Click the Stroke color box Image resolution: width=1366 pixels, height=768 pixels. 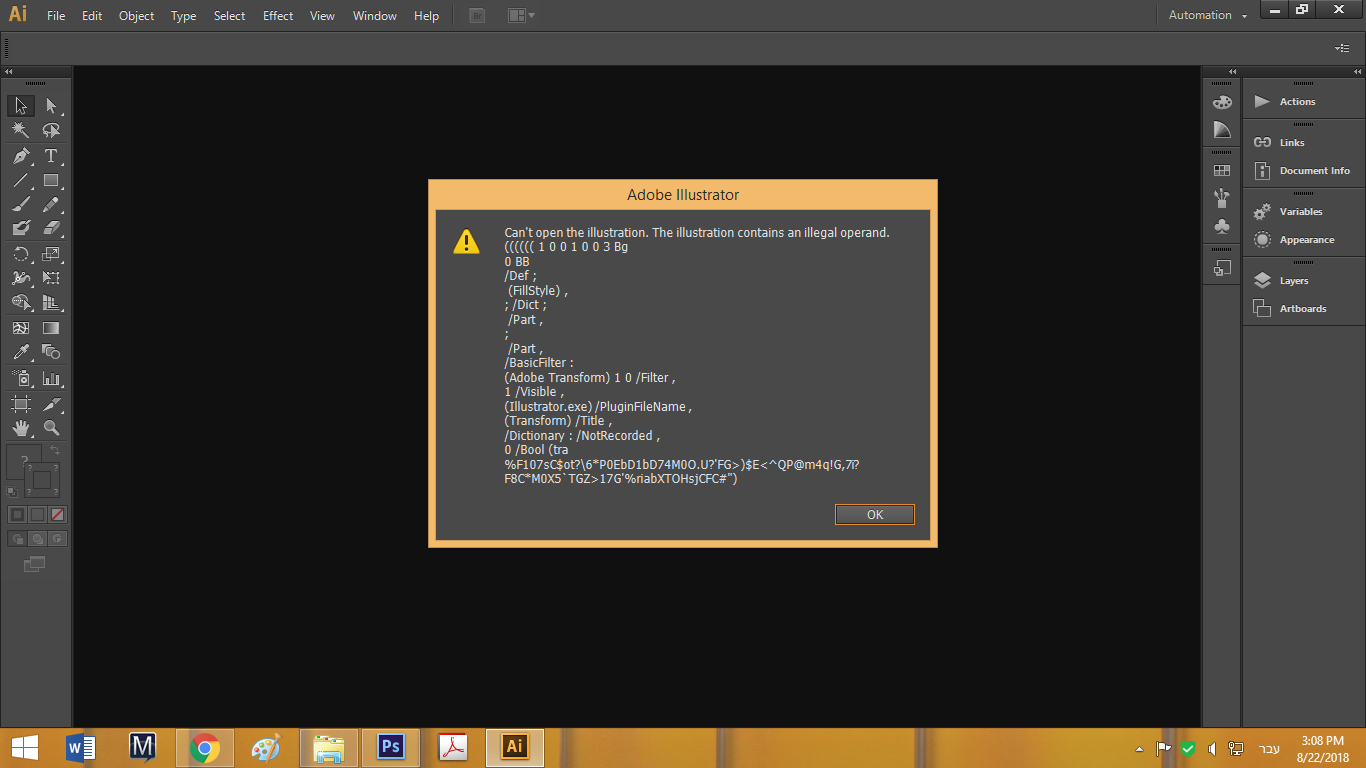point(42,480)
